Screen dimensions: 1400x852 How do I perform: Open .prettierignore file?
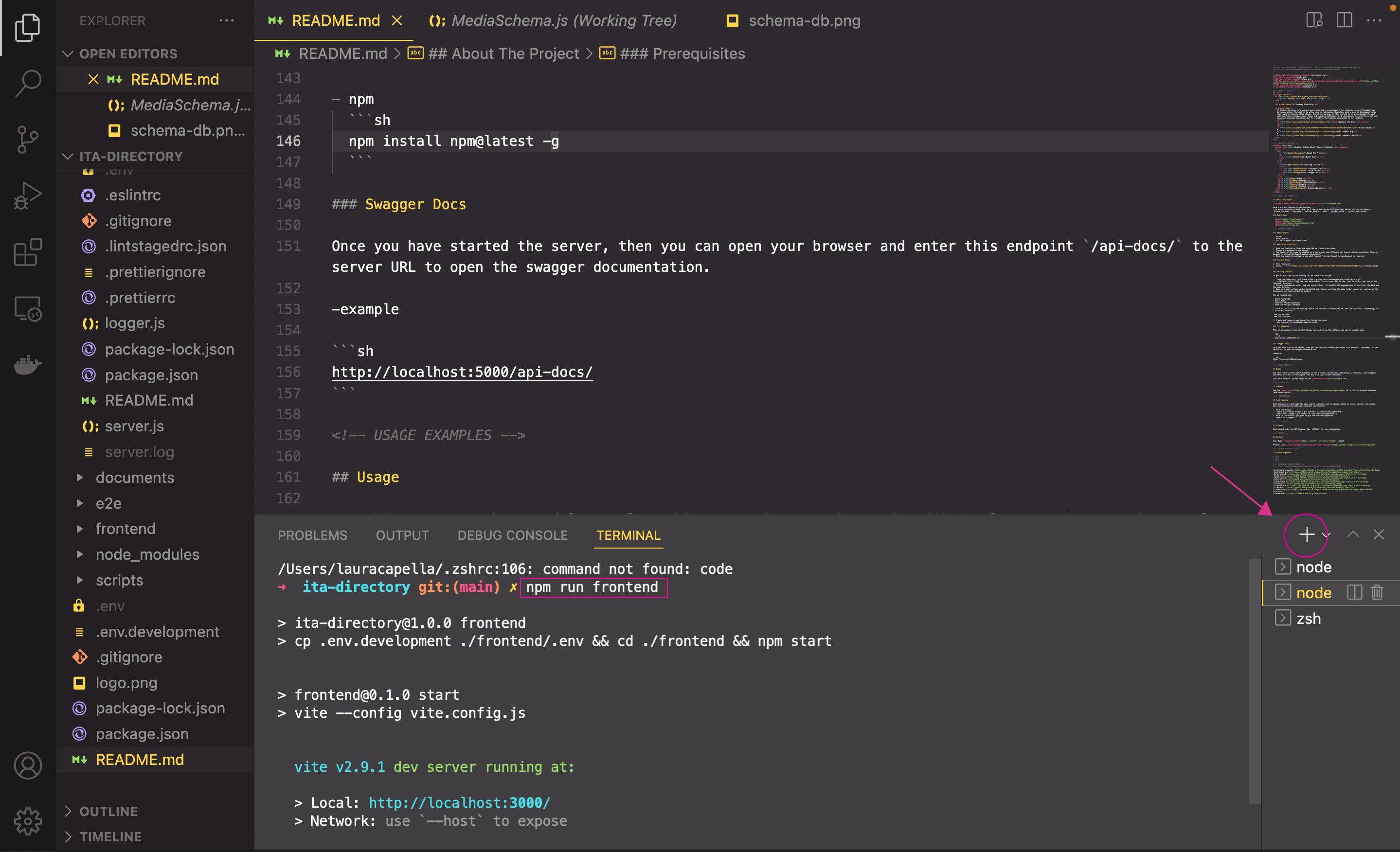[x=155, y=272]
